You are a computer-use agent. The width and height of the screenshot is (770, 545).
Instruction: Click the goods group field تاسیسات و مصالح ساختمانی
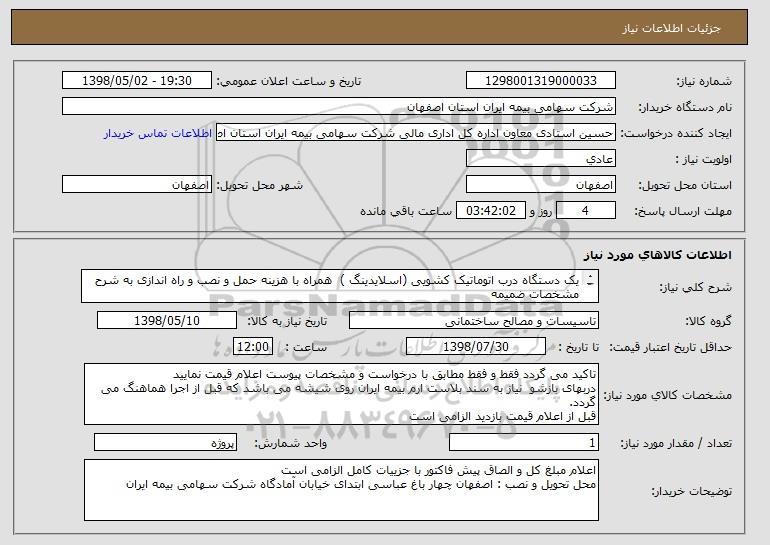[x=474, y=321]
